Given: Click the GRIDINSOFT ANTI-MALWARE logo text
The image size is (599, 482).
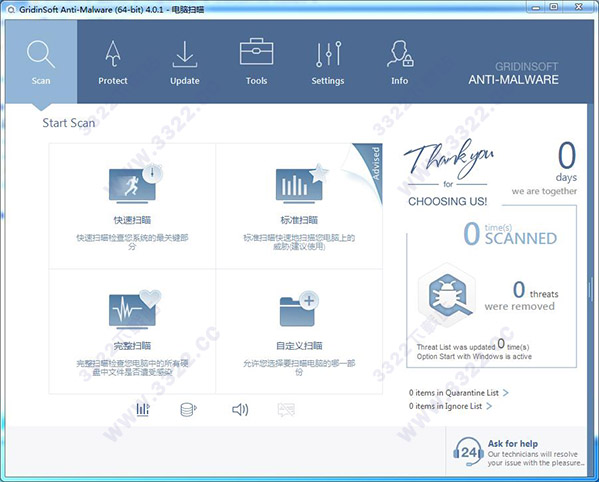Looking at the screenshot, I should click(x=513, y=74).
